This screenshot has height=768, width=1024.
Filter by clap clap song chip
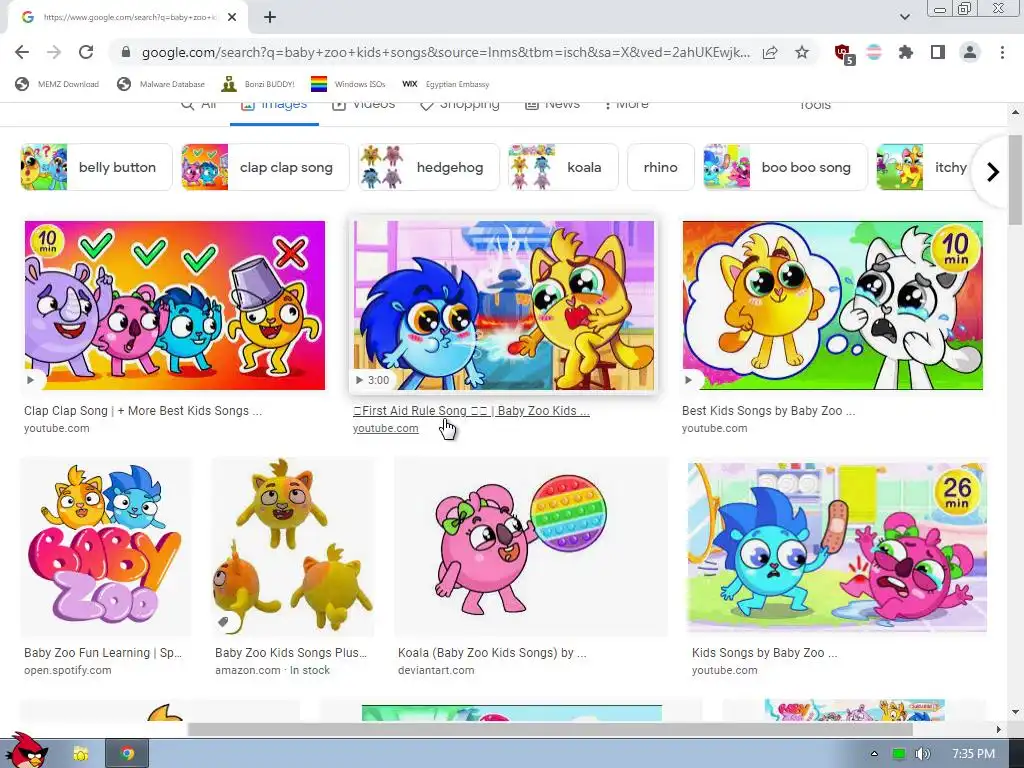coord(265,167)
